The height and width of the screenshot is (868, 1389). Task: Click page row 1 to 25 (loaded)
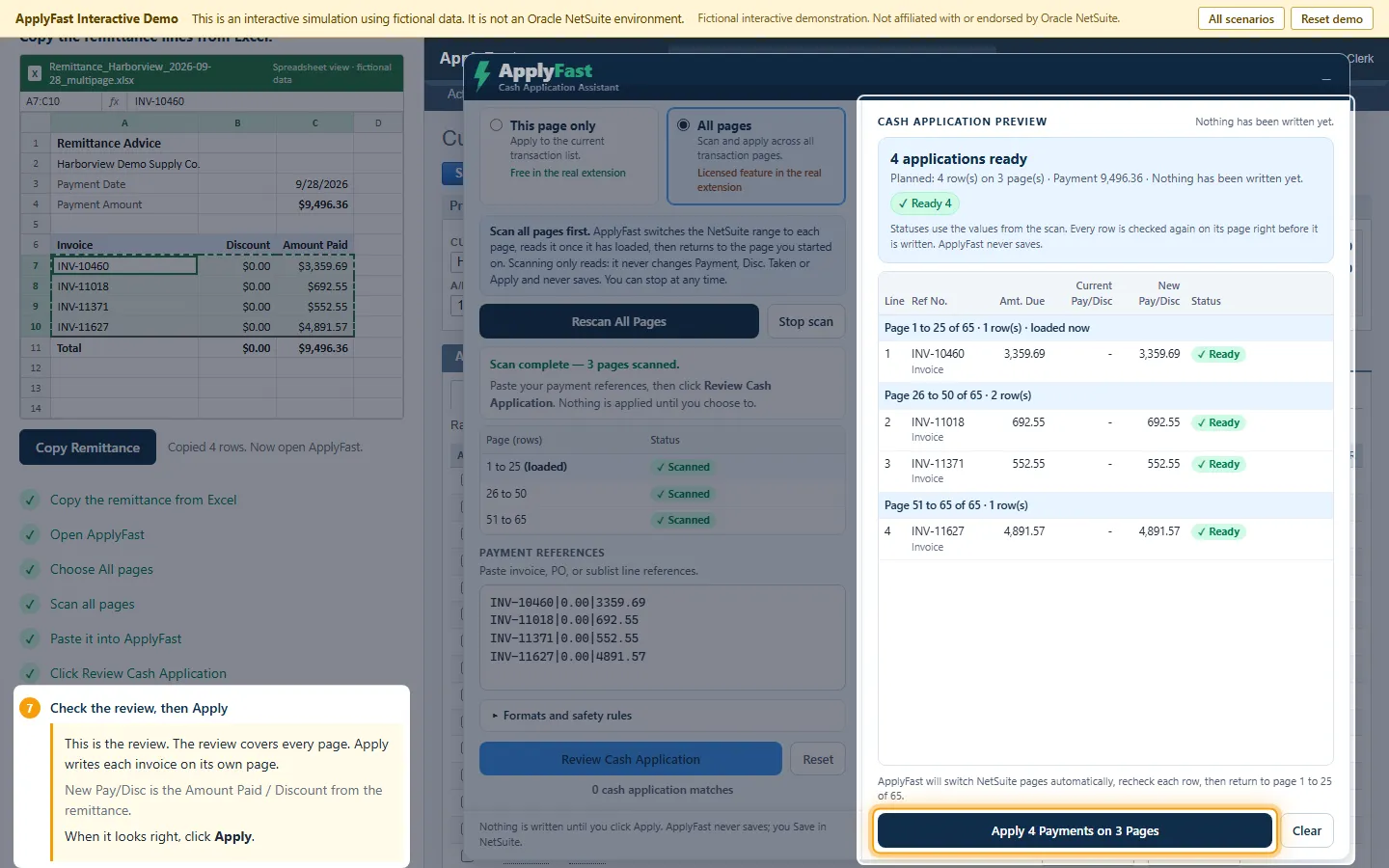(663, 467)
